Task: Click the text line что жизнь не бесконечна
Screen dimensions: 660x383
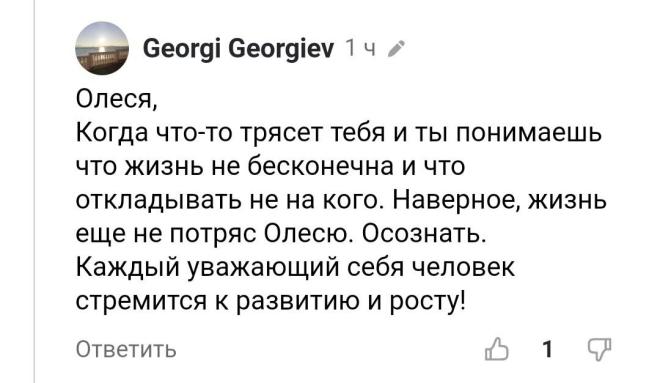Action: pos(270,166)
